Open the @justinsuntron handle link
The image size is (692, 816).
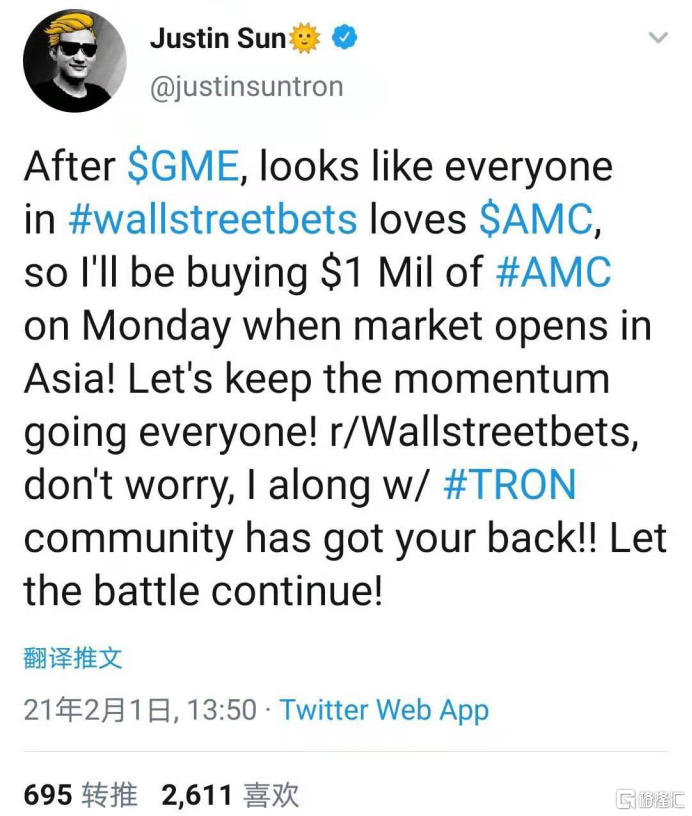point(246,87)
